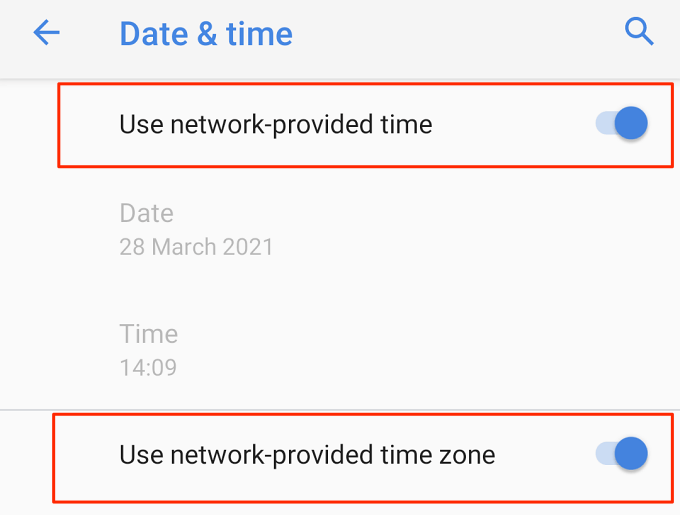Viewport: 680px width, 515px height.
Task: Click the '28 March 2021' date value
Action: tap(196, 246)
